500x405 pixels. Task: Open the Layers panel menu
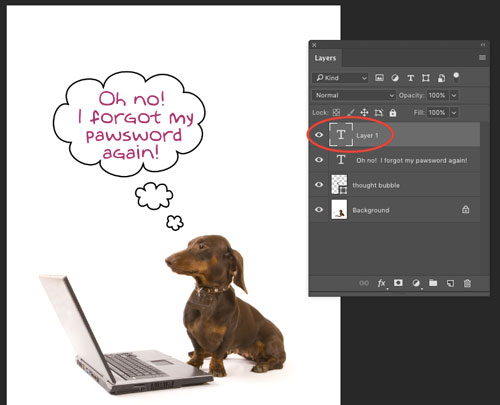coord(482,58)
